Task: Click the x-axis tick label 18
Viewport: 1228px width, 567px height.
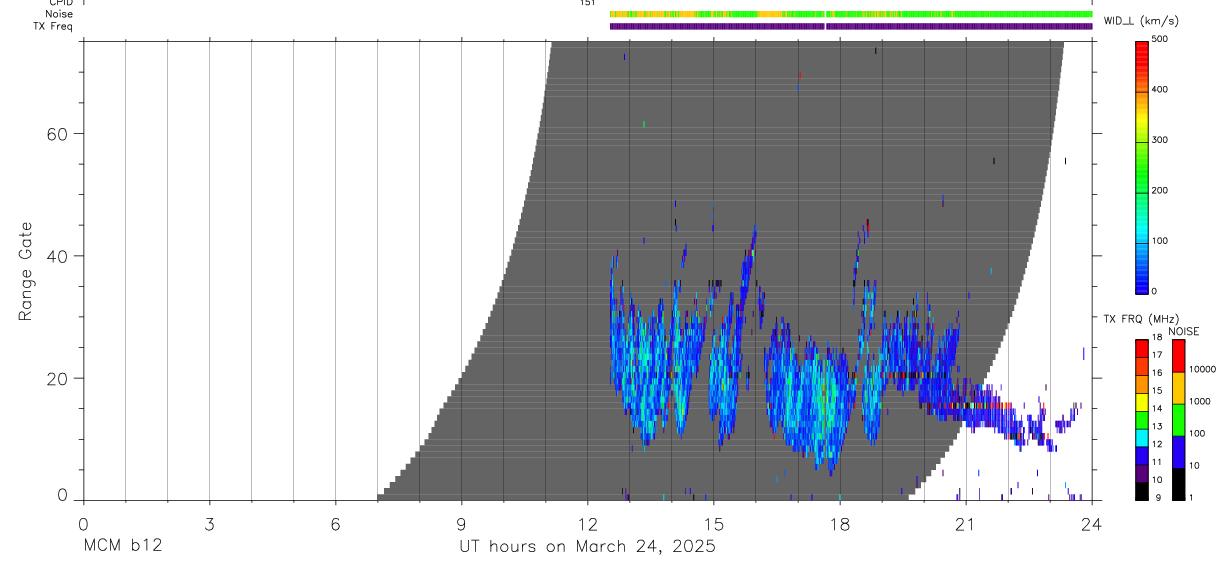Action: coord(839,523)
